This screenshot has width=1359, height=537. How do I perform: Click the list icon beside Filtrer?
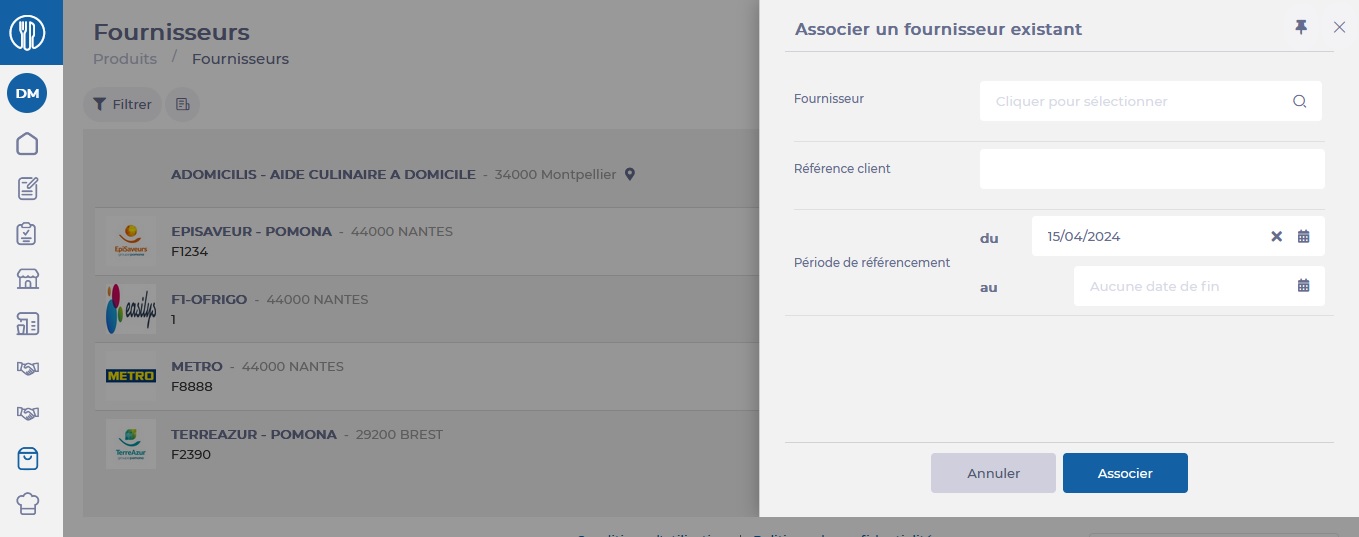182,104
